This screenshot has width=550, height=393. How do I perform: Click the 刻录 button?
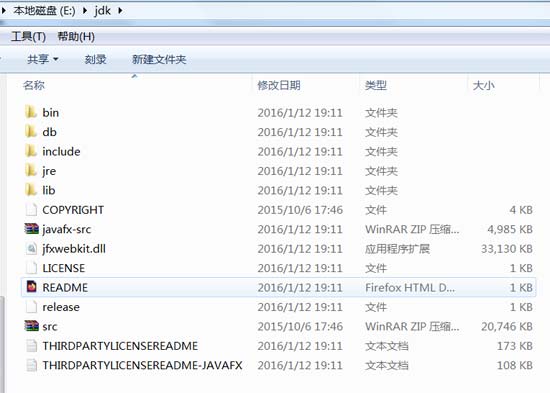[x=95, y=59]
